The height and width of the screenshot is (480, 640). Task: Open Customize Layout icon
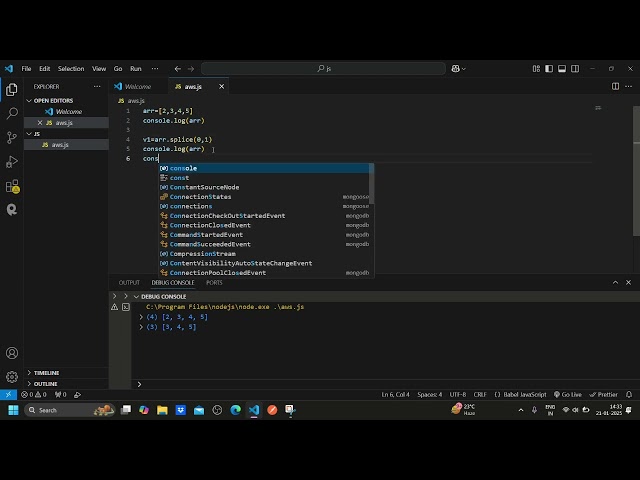pos(536,69)
